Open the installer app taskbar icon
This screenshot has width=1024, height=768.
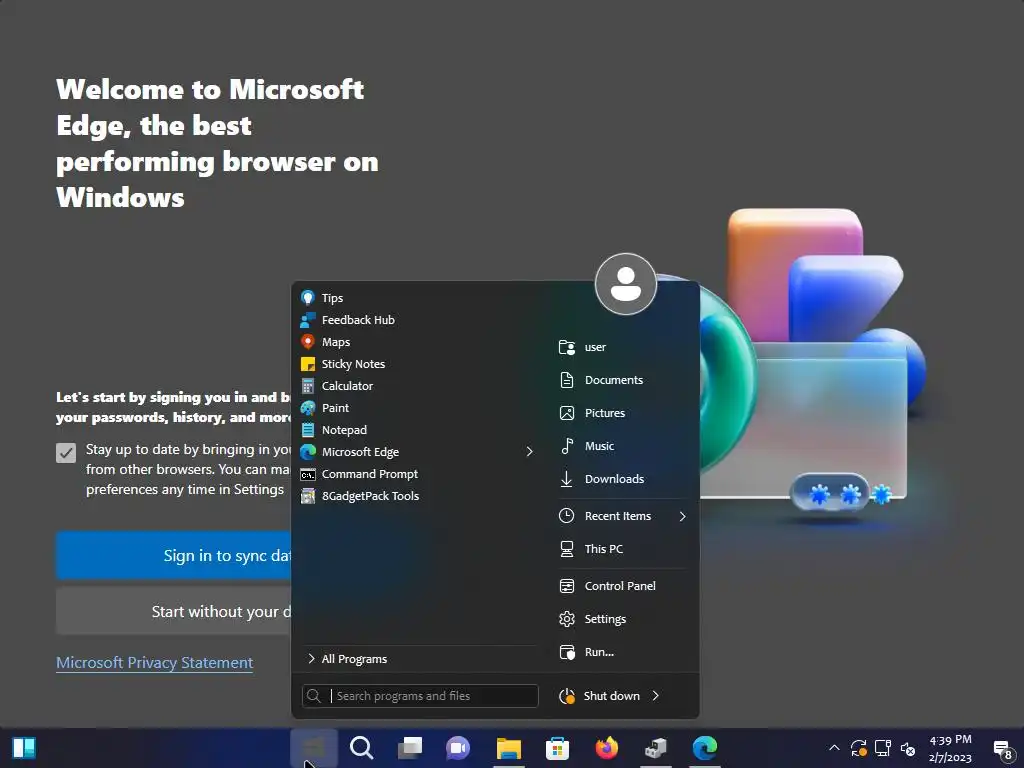(656, 748)
